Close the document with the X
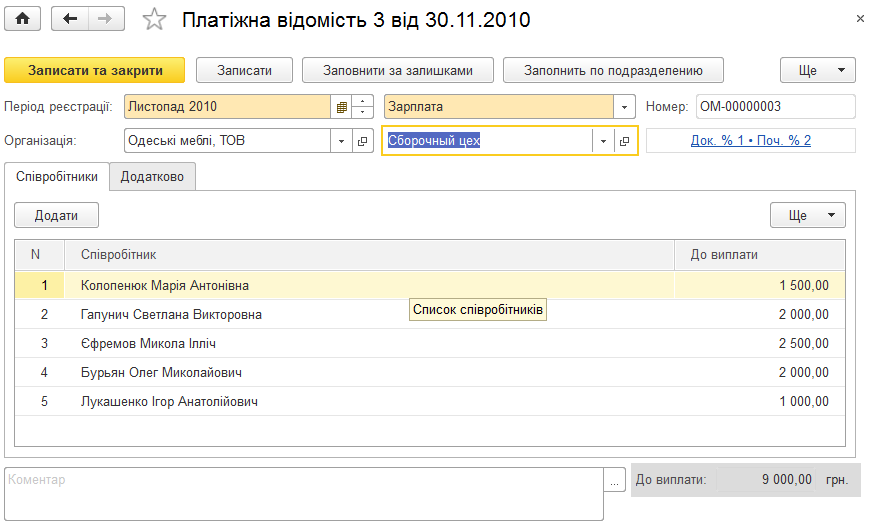The image size is (870, 526). (x=860, y=18)
